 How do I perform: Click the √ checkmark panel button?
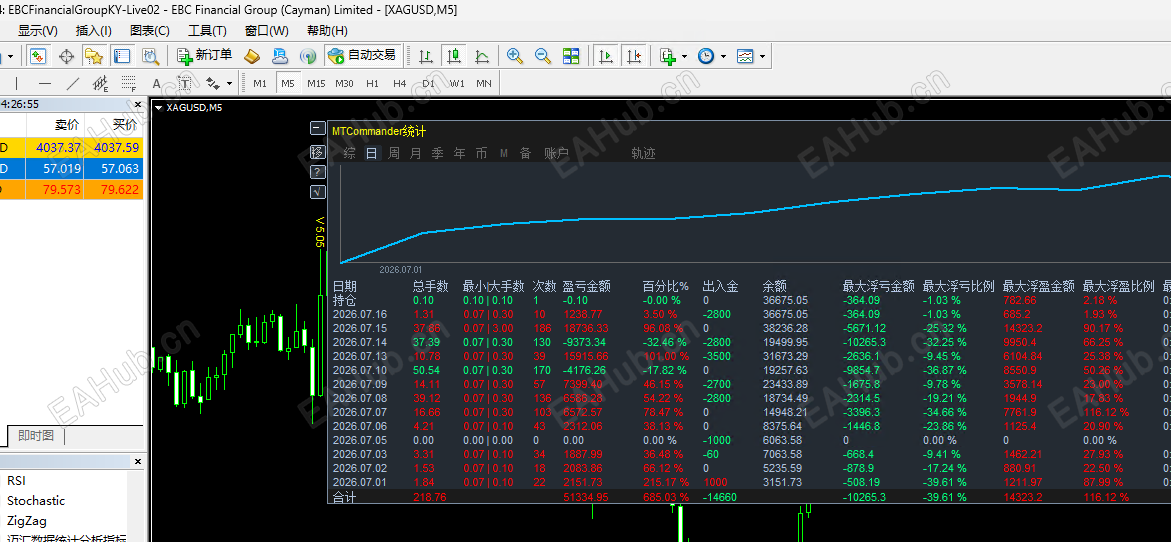[317, 192]
